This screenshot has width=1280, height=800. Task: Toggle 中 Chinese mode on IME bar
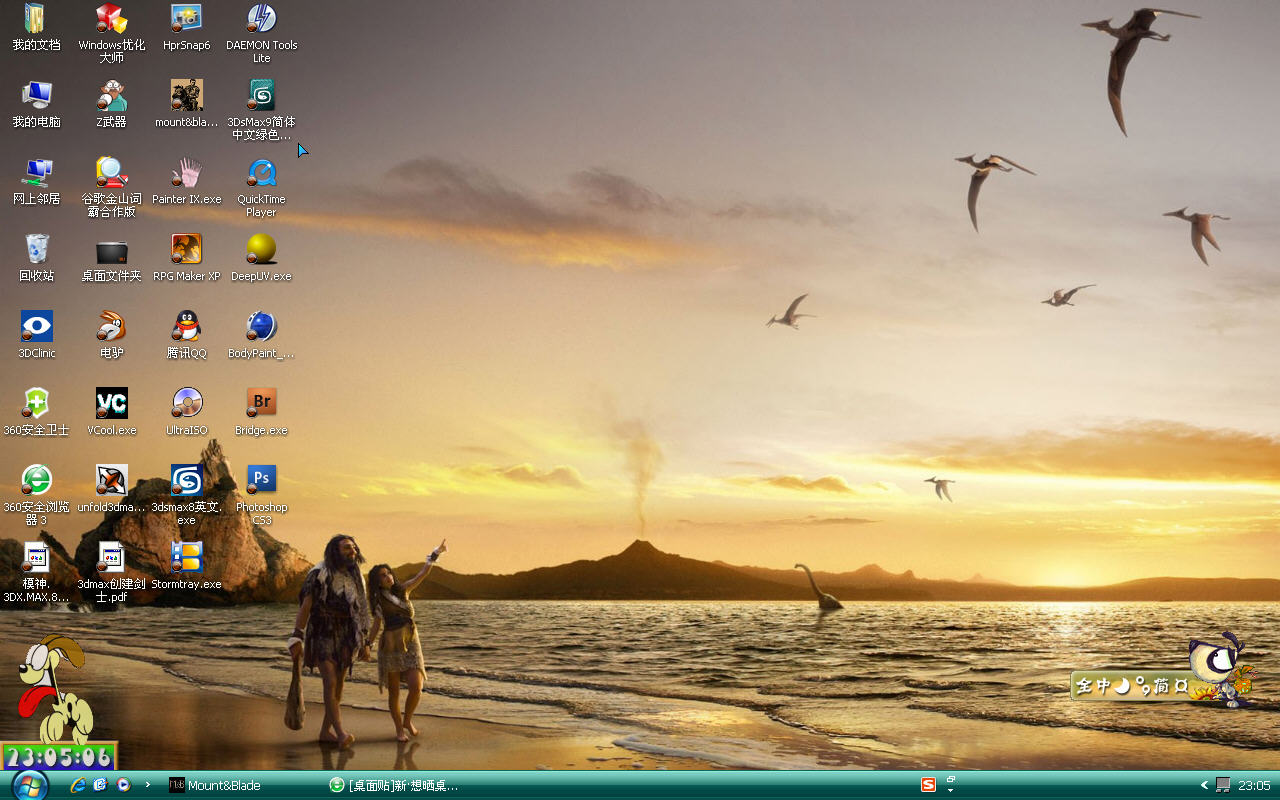(1103, 686)
